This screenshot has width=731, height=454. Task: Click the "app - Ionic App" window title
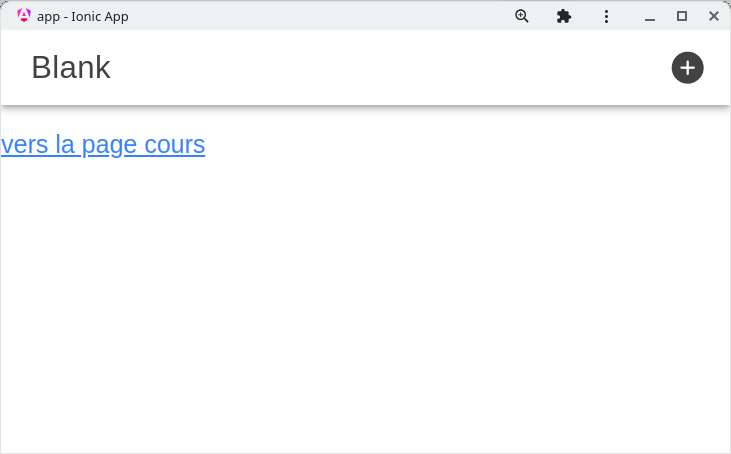click(x=83, y=16)
